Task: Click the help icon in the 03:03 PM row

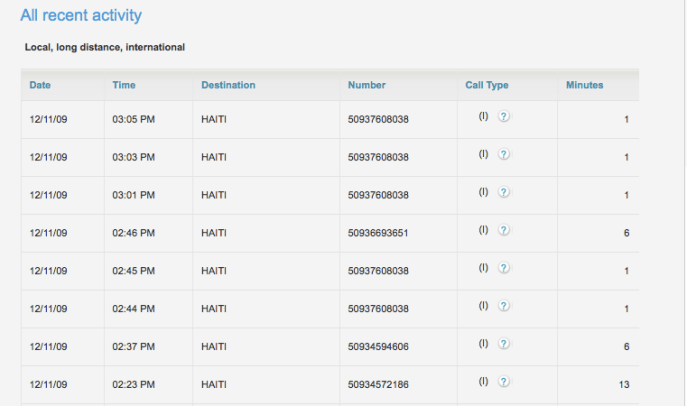Action: coord(504,154)
